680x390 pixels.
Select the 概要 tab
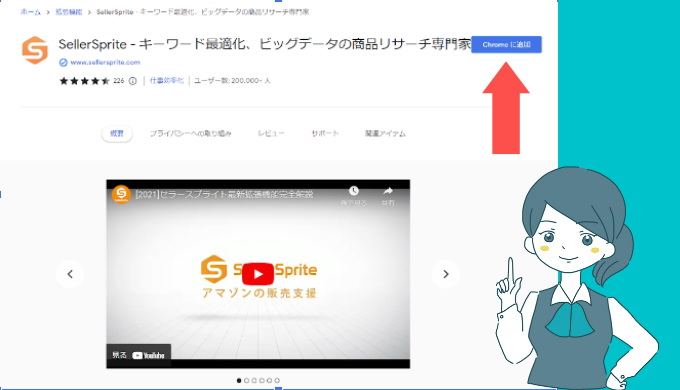pos(117,134)
